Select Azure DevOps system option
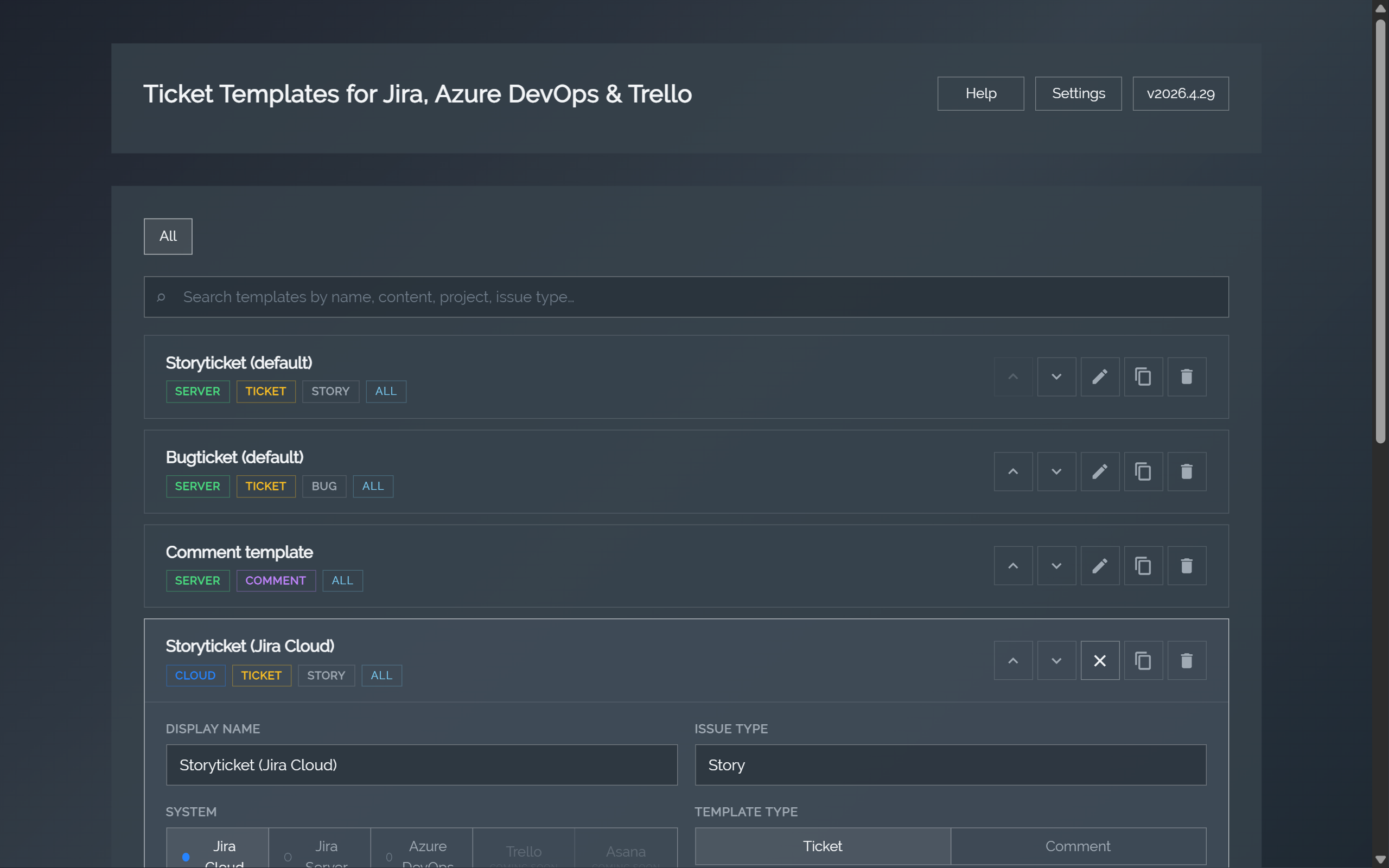This screenshot has height=868, width=1389. pos(422,848)
